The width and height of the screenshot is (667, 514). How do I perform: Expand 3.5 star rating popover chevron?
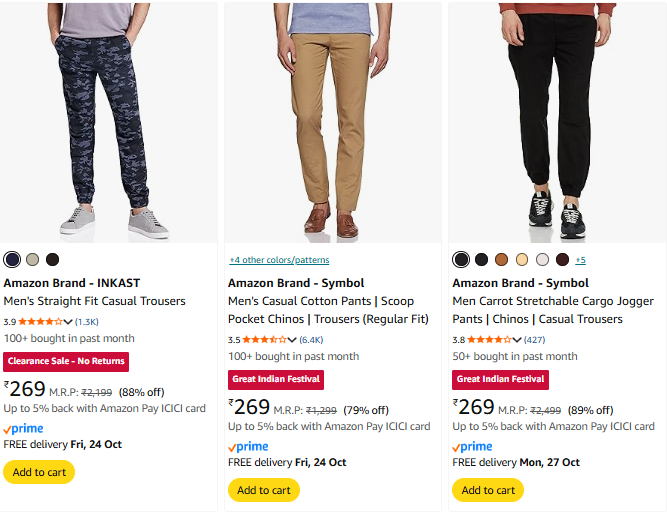point(292,340)
